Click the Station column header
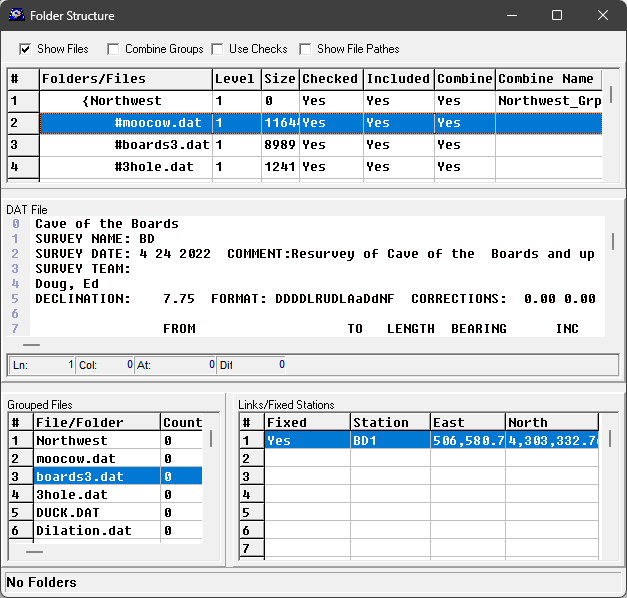Viewport: 627px width, 598px height. (x=390, y=422)
